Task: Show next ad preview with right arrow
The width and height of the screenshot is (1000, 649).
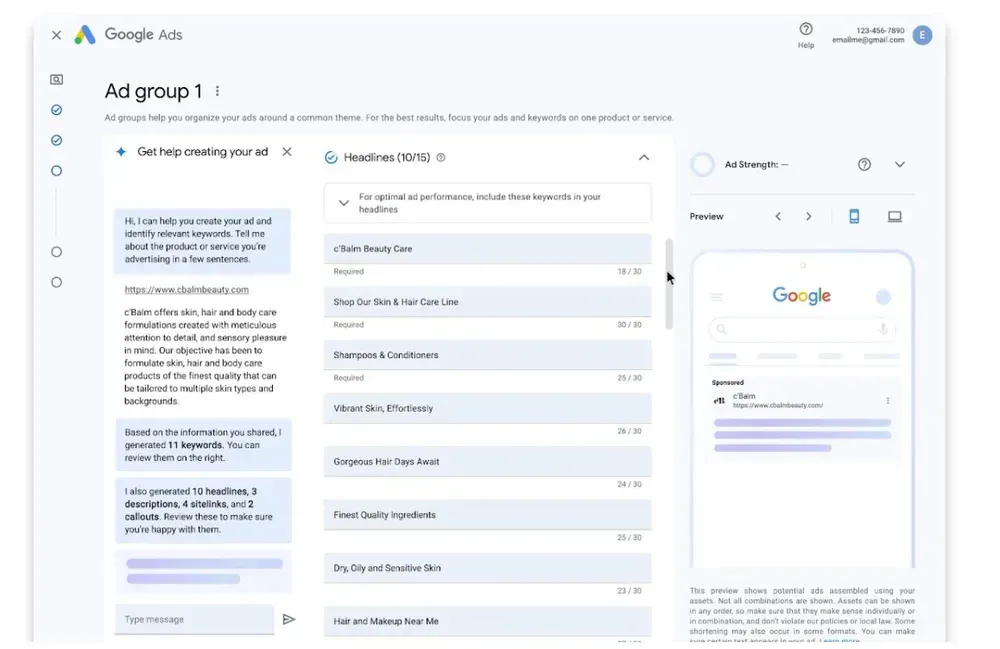Action: (x=808, y=217)
